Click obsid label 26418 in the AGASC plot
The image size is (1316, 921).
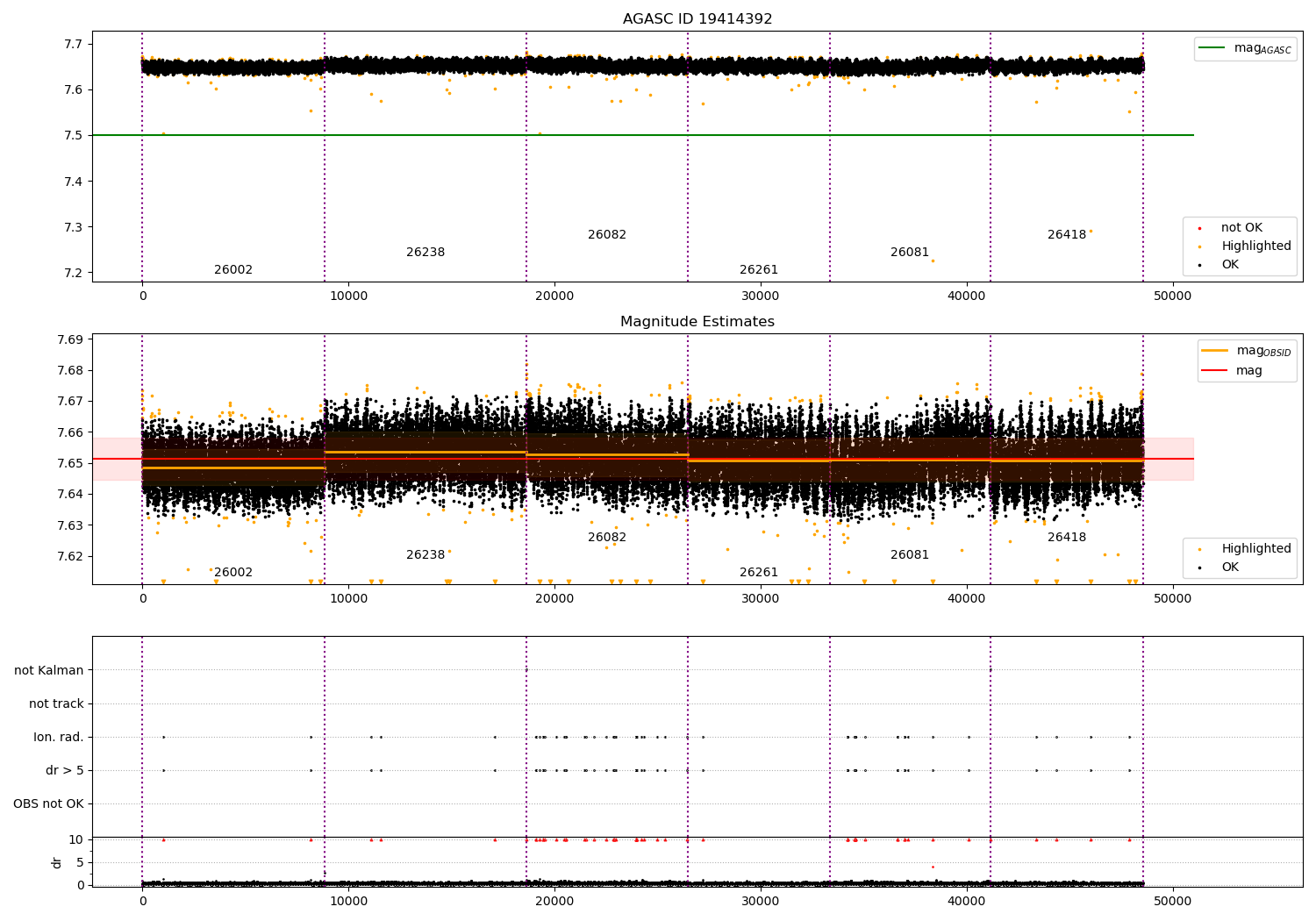tap(1067, 235)
